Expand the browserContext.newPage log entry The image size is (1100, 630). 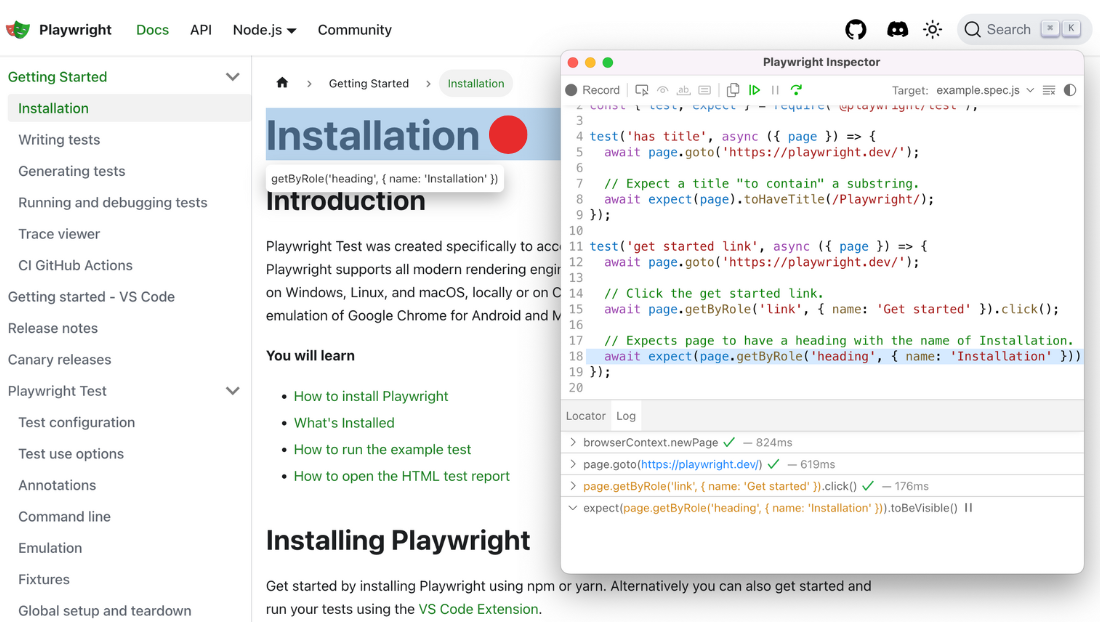[573, 442]
